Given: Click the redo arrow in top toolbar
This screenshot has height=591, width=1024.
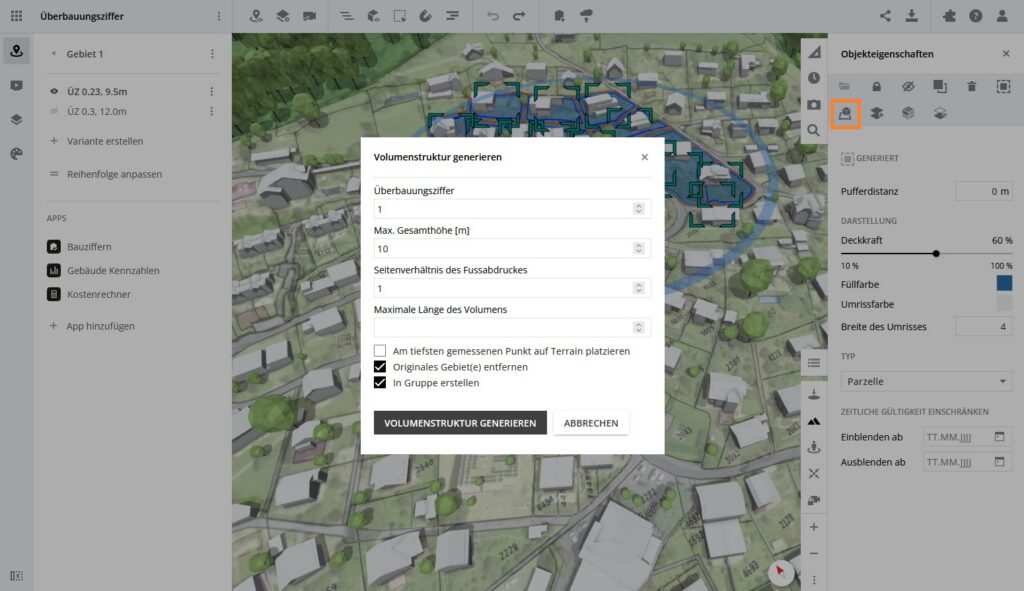Looking at the screenshot, I should click(x=518, y=16).
